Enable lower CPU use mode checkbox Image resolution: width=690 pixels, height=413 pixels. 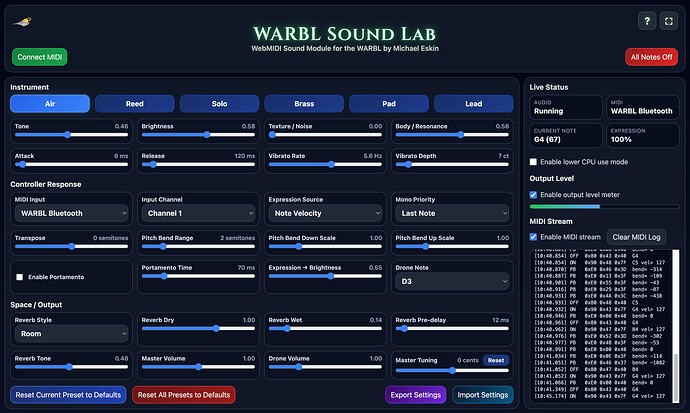533,162
